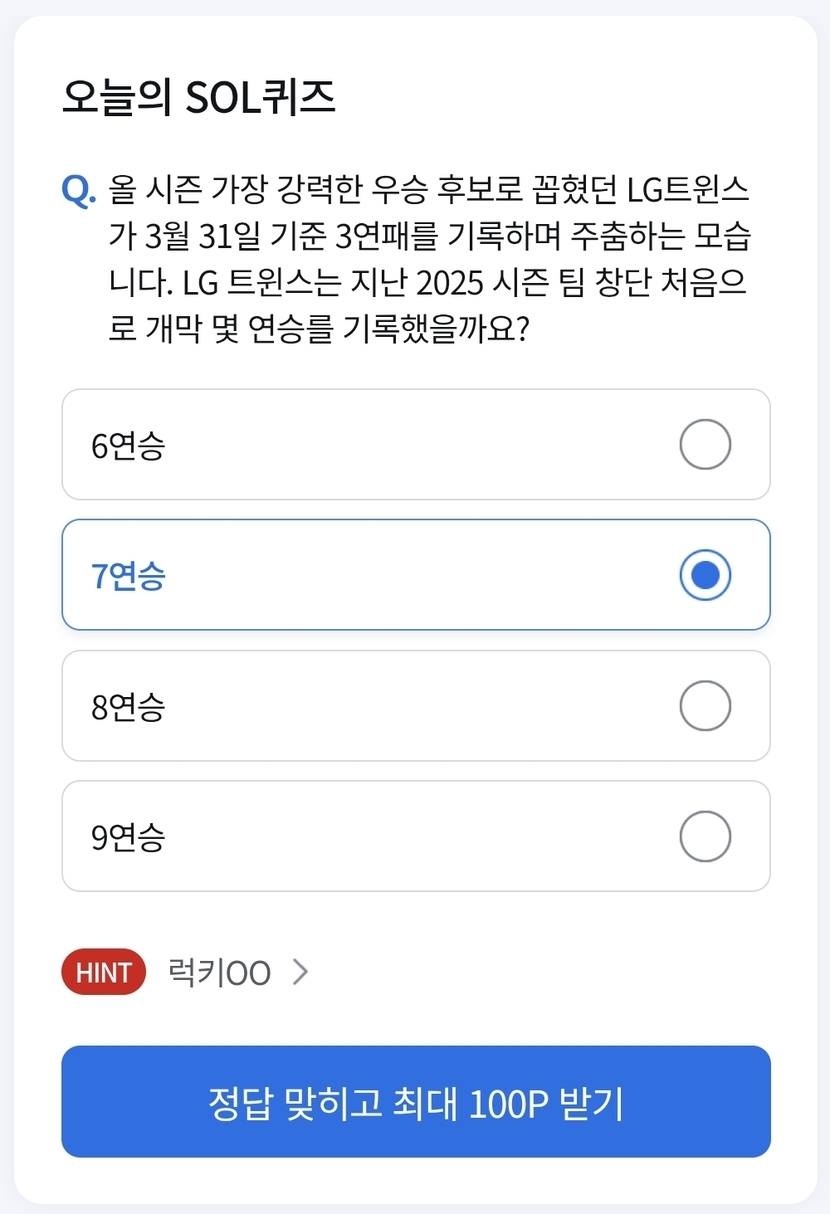Click the question's last line ending 기록했을까요?
The height and width of the screenshot is (1214, 830).
[x=318, y=330]
